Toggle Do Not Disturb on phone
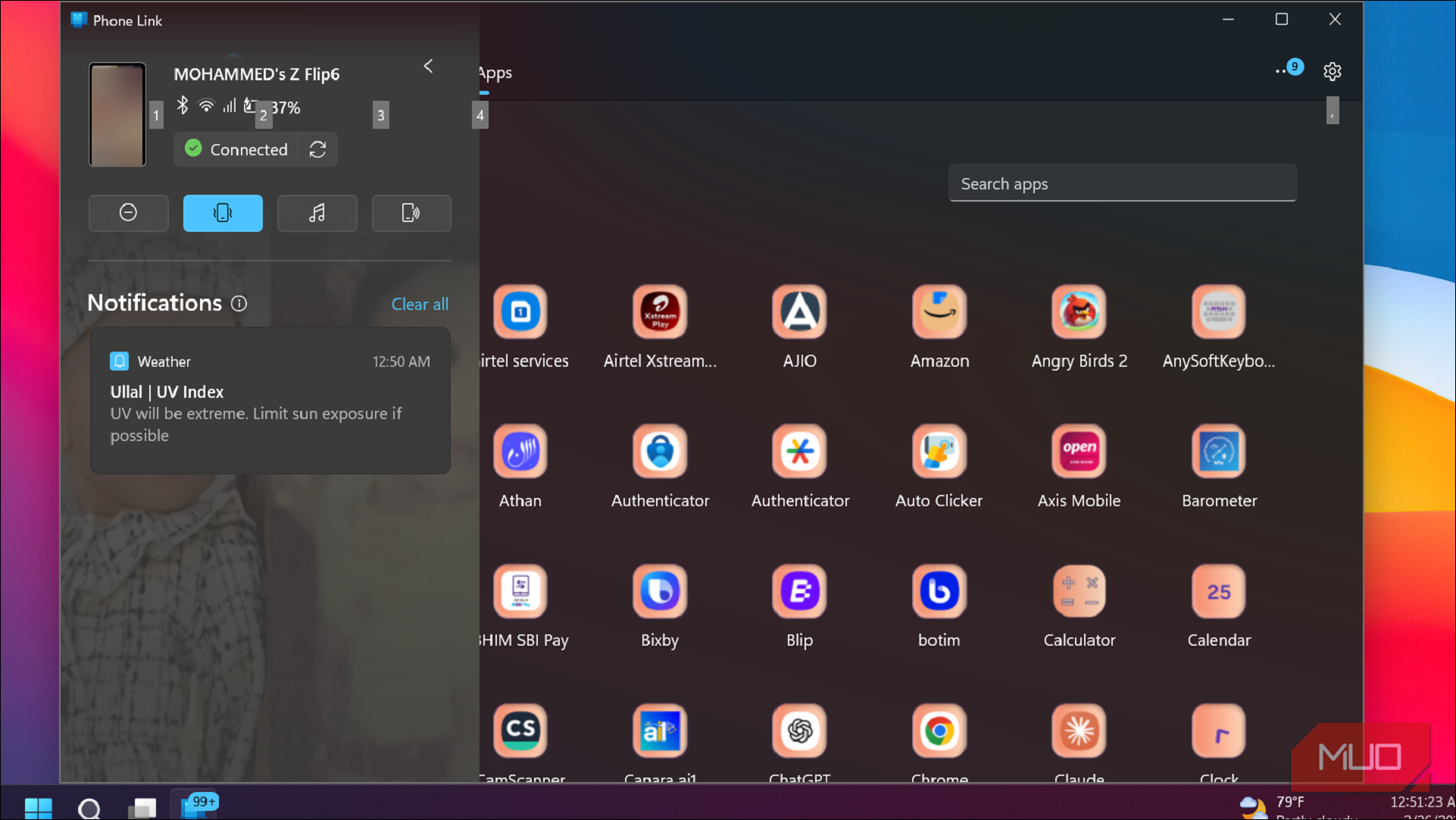Viewport: 1456px width, 820px height. click(128, 213)
